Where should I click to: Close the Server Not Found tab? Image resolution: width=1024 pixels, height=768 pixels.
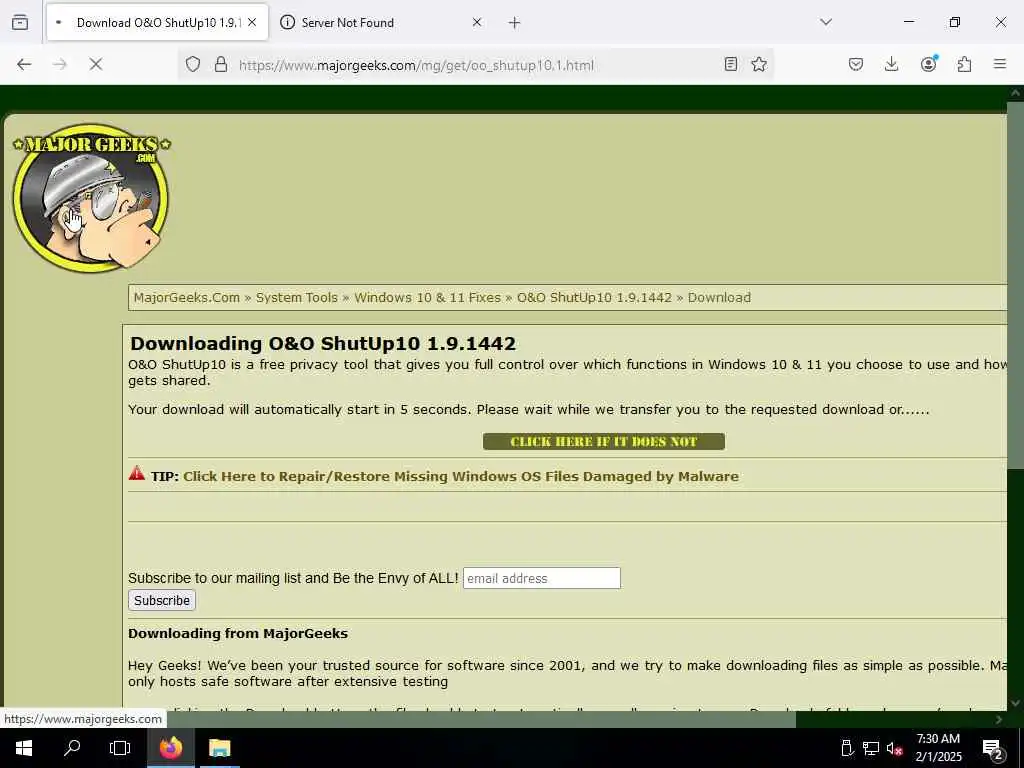[477, 22]
